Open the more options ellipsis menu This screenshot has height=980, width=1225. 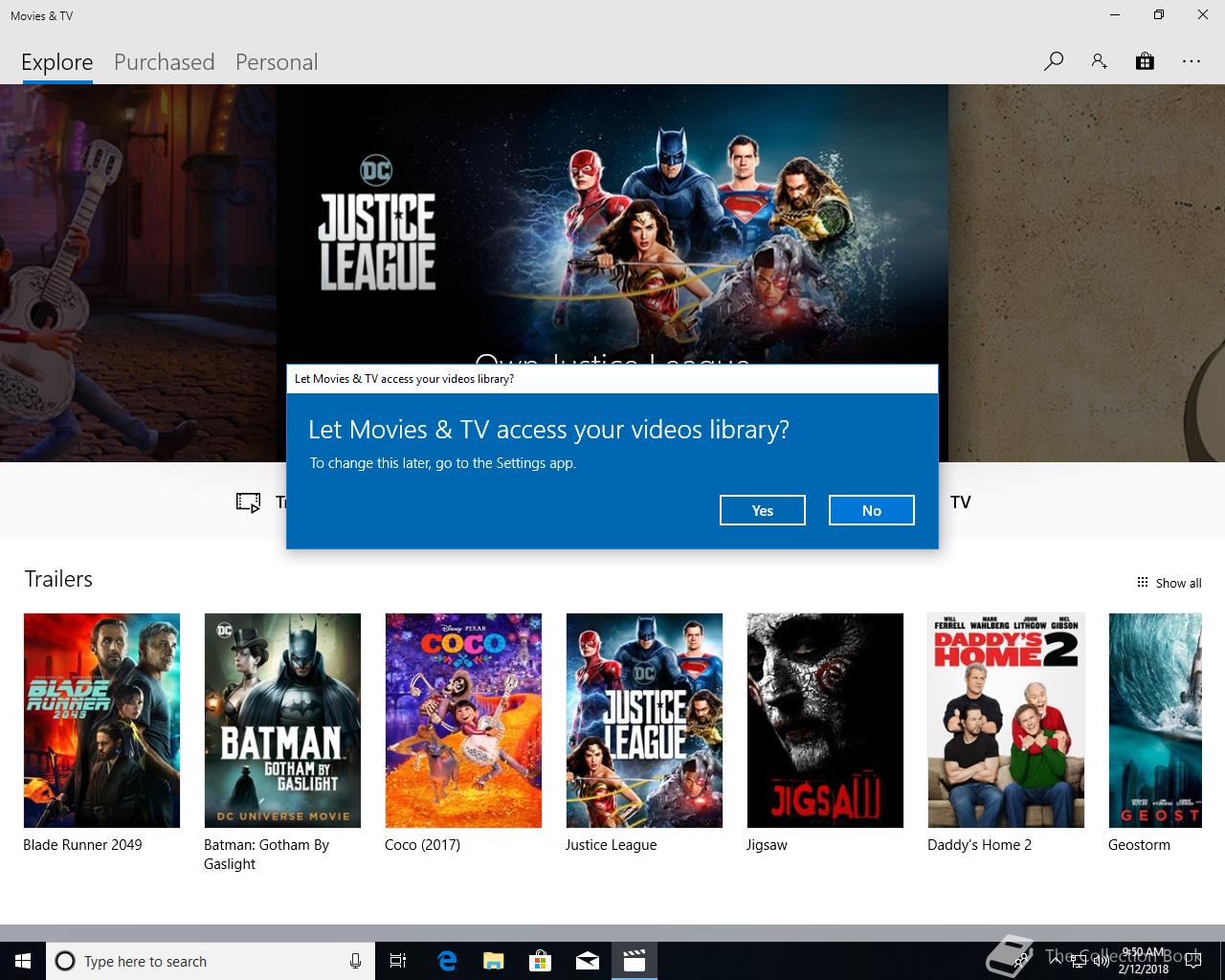(x=1191, y=61)
